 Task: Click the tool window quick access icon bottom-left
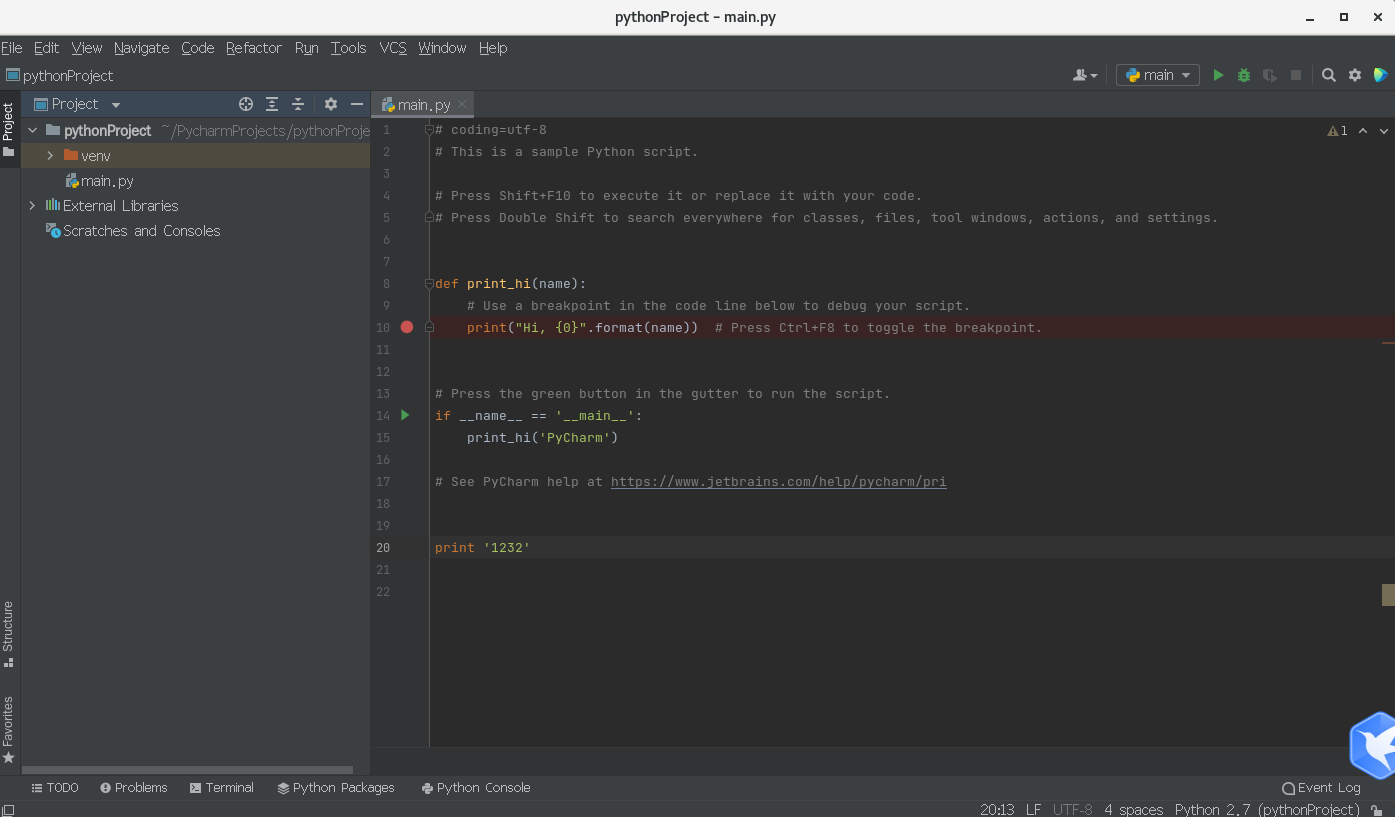(8, 810)
